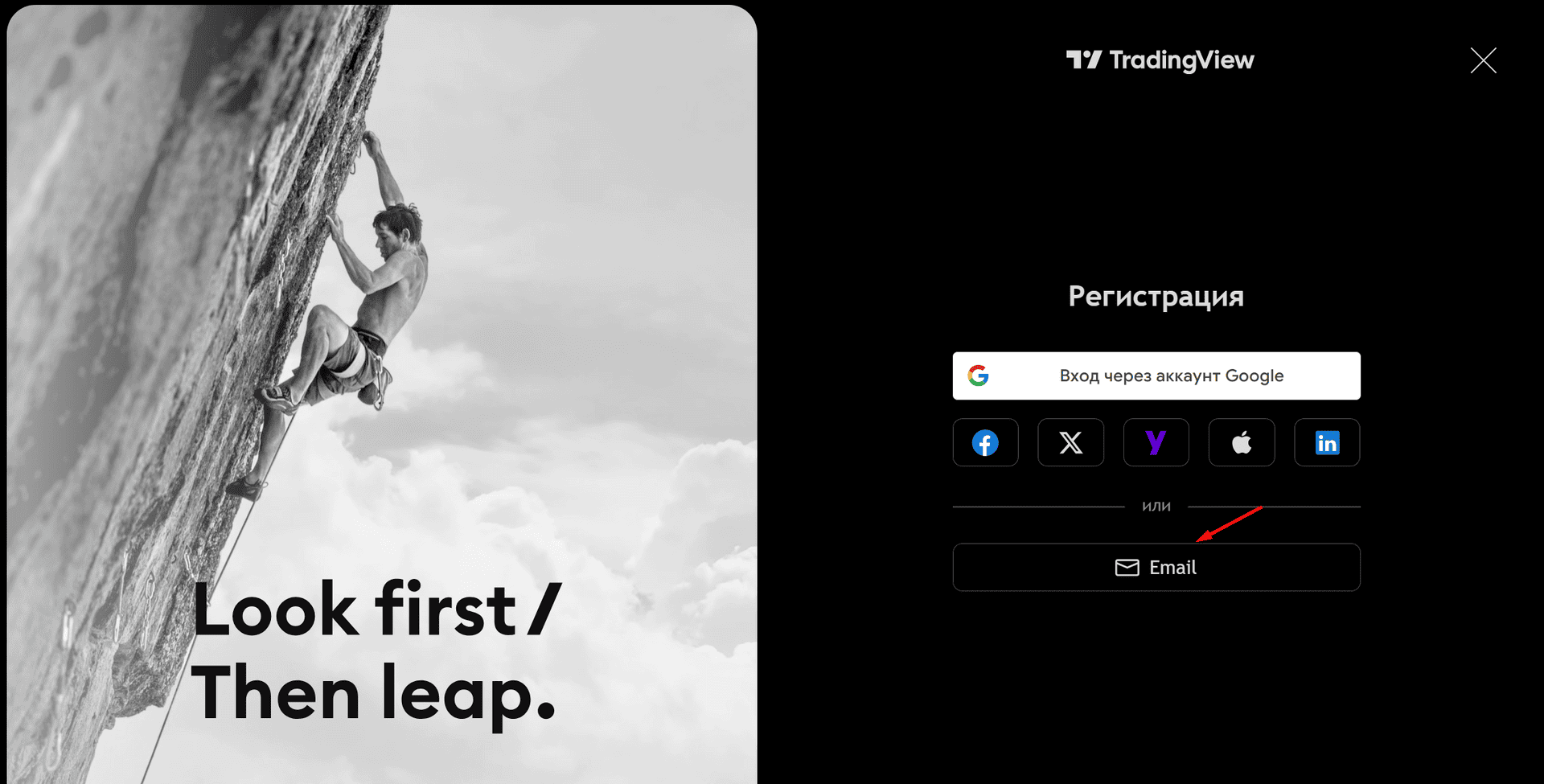Sign up with Facebook icon
This screenshot has width=1544, height=784.
tap(985, 442)
